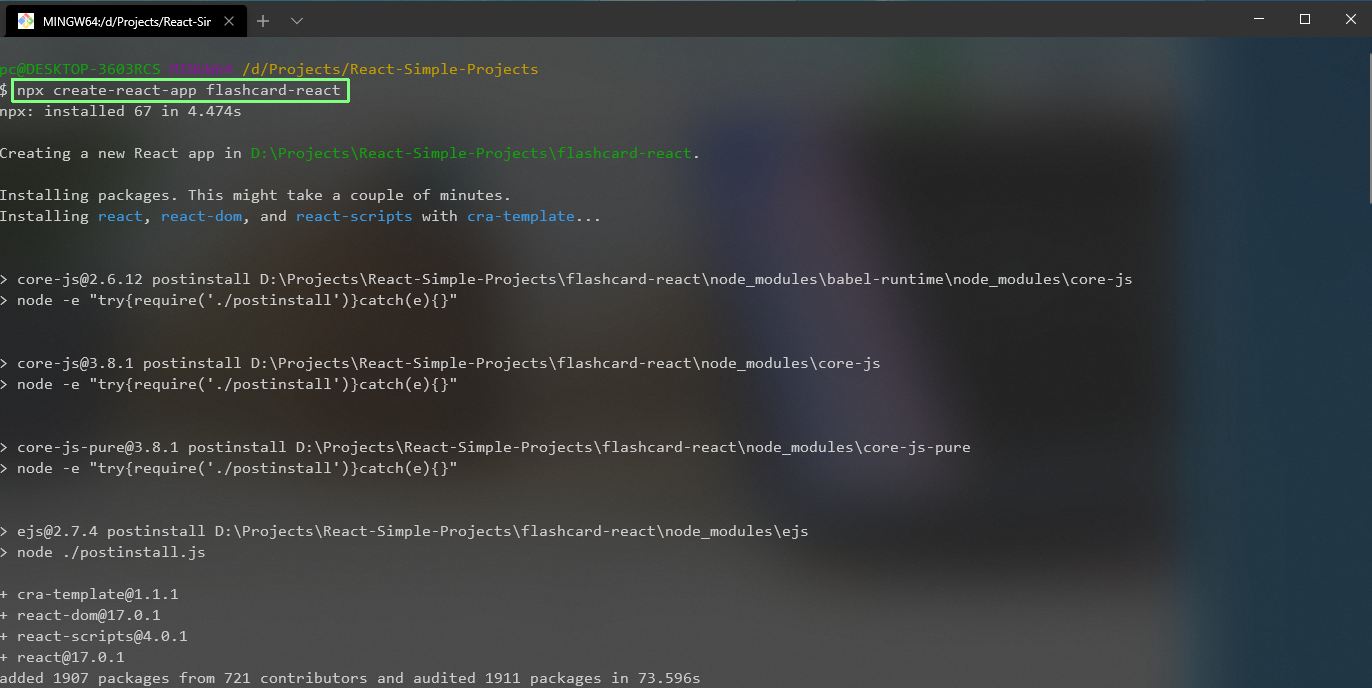
Task: Click '+ react-dom@17.0.1' line
Action: click(x=80, y=615)
